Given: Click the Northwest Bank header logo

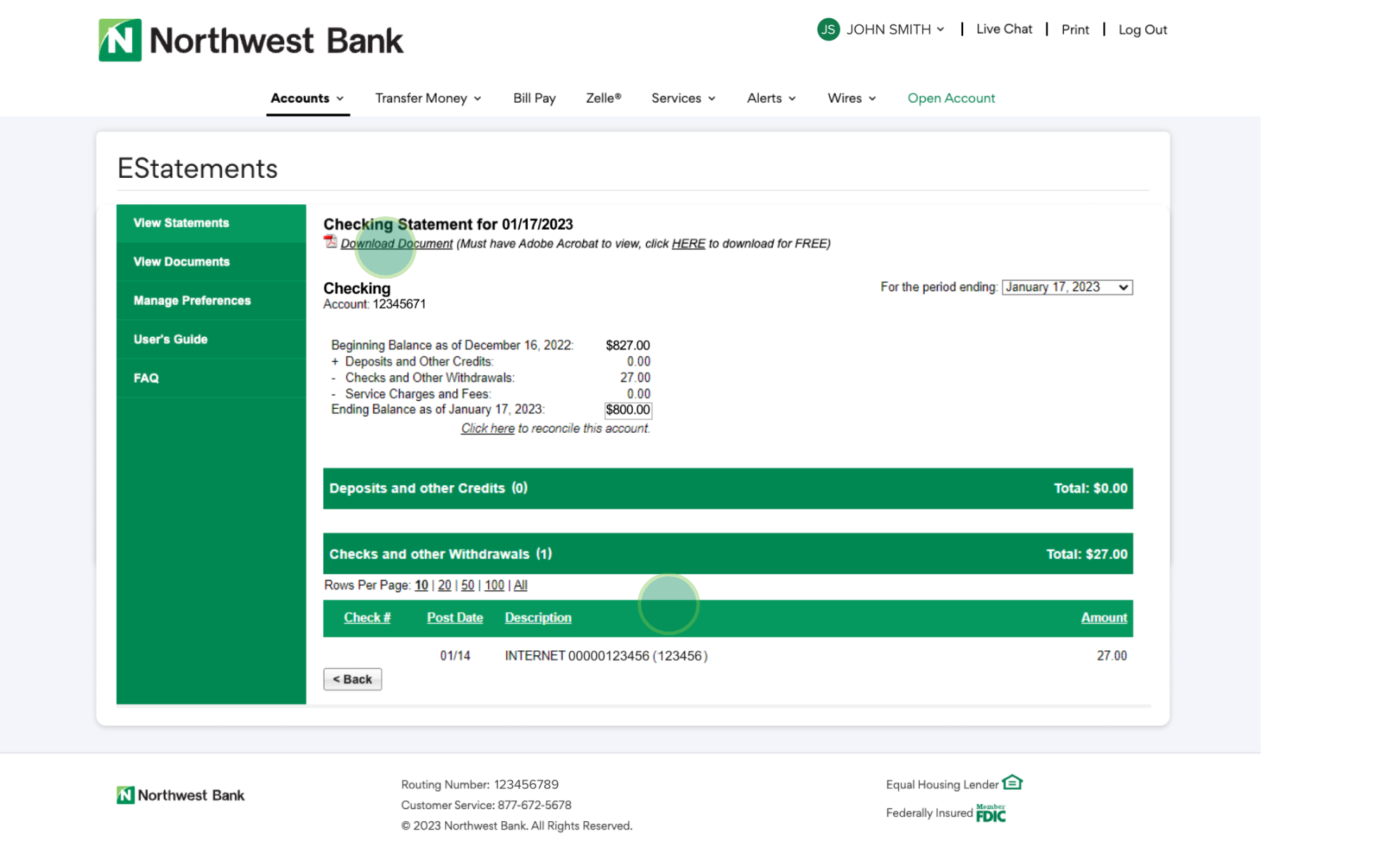Looking at the screenshot, I should tap(251, 40).
